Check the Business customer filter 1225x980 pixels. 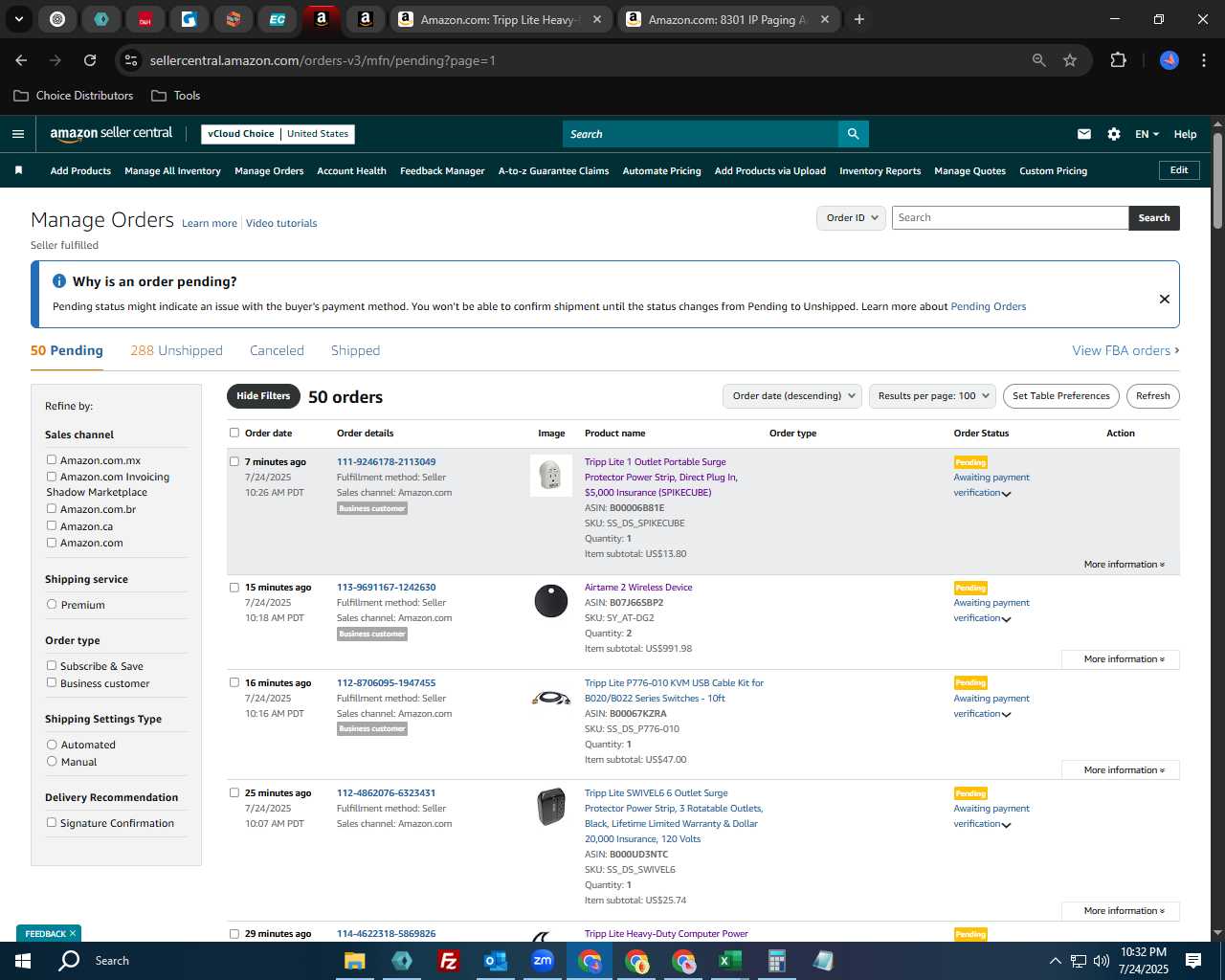52,683
